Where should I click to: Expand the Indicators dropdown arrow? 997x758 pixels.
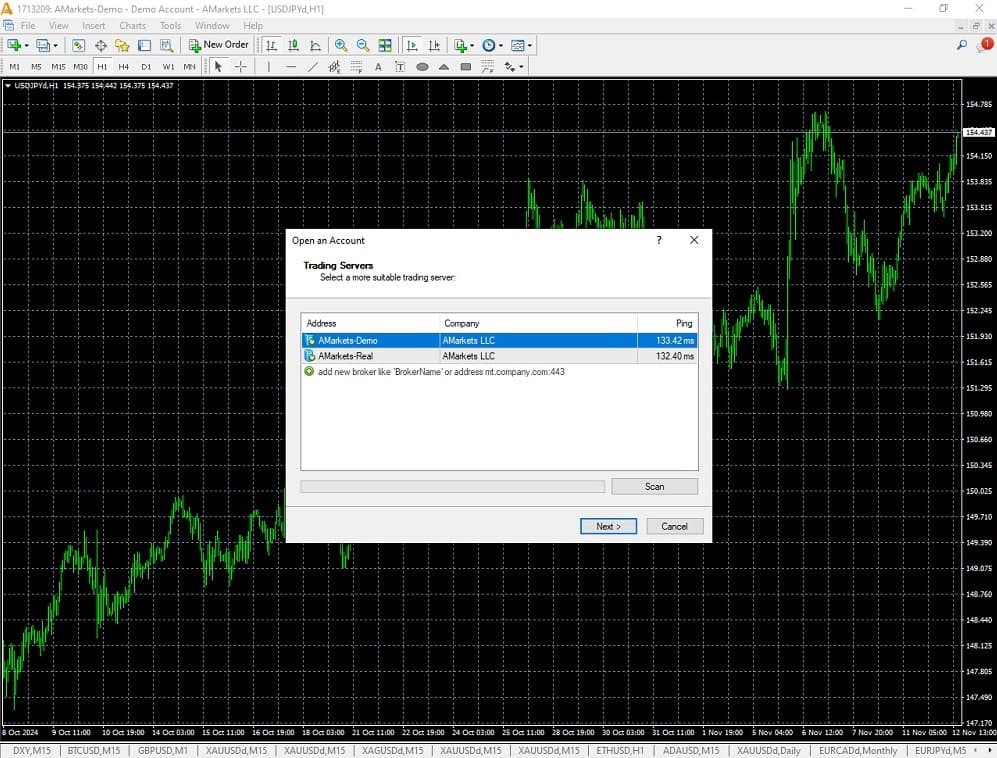click(x=472, y=46)
